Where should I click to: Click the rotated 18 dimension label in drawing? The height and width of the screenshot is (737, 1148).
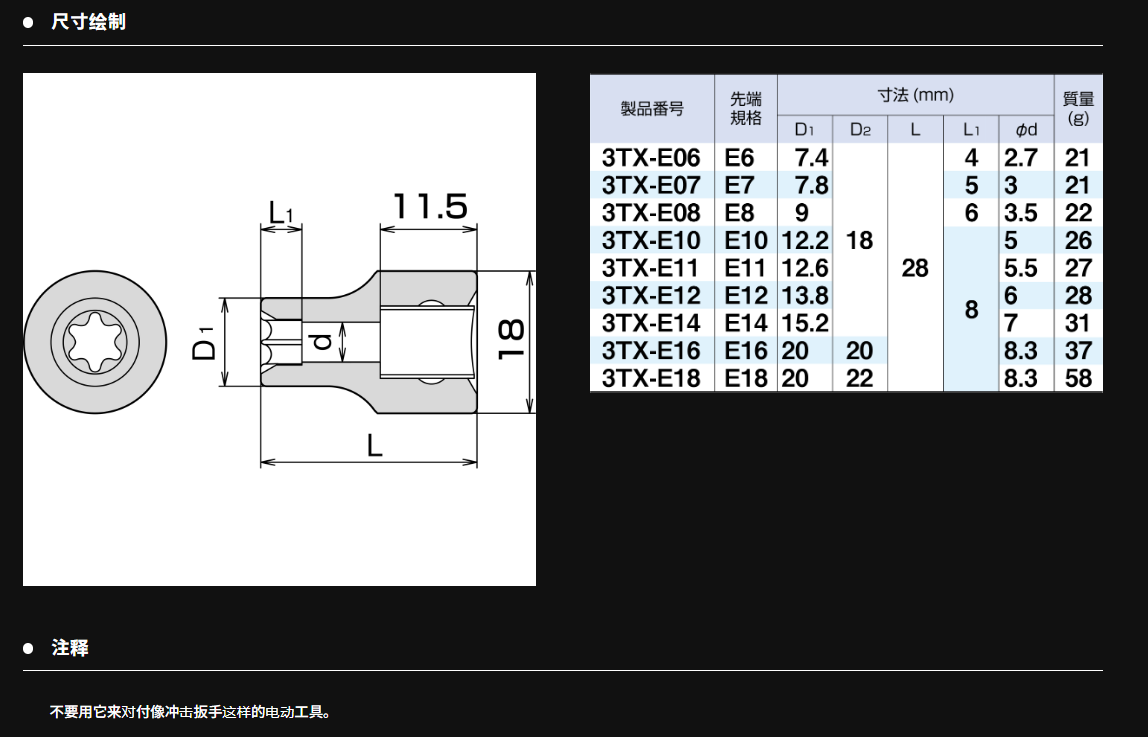511,341
